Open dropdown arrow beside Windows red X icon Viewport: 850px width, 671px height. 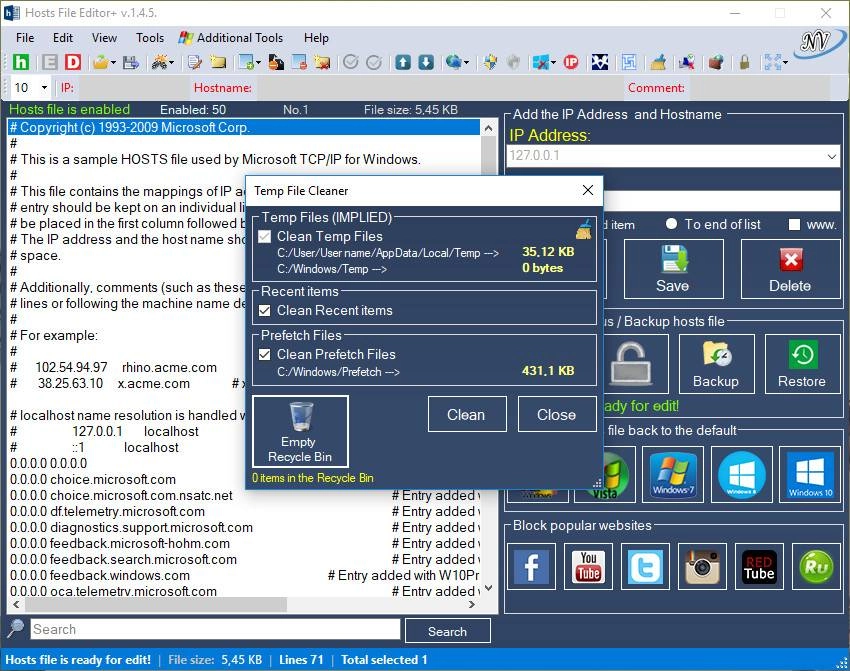pyautogui.click(x=553, y=63)
